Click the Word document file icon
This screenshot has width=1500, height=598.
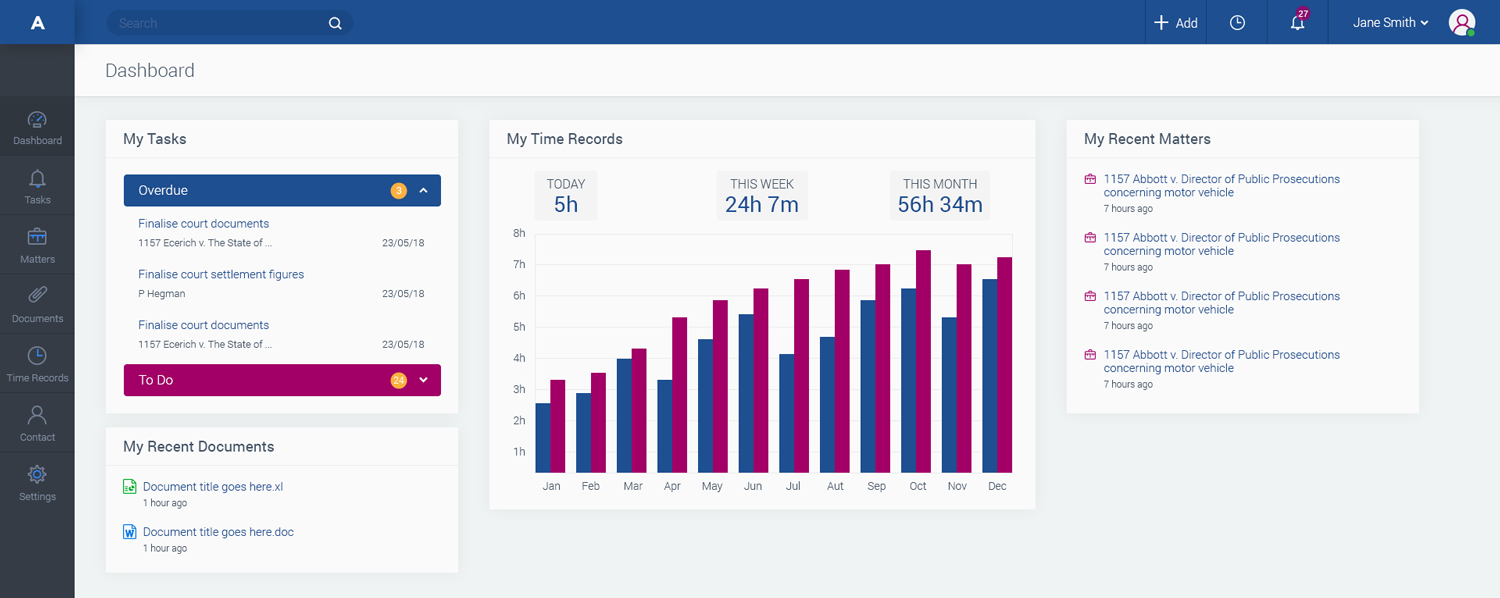click(129, 532)
